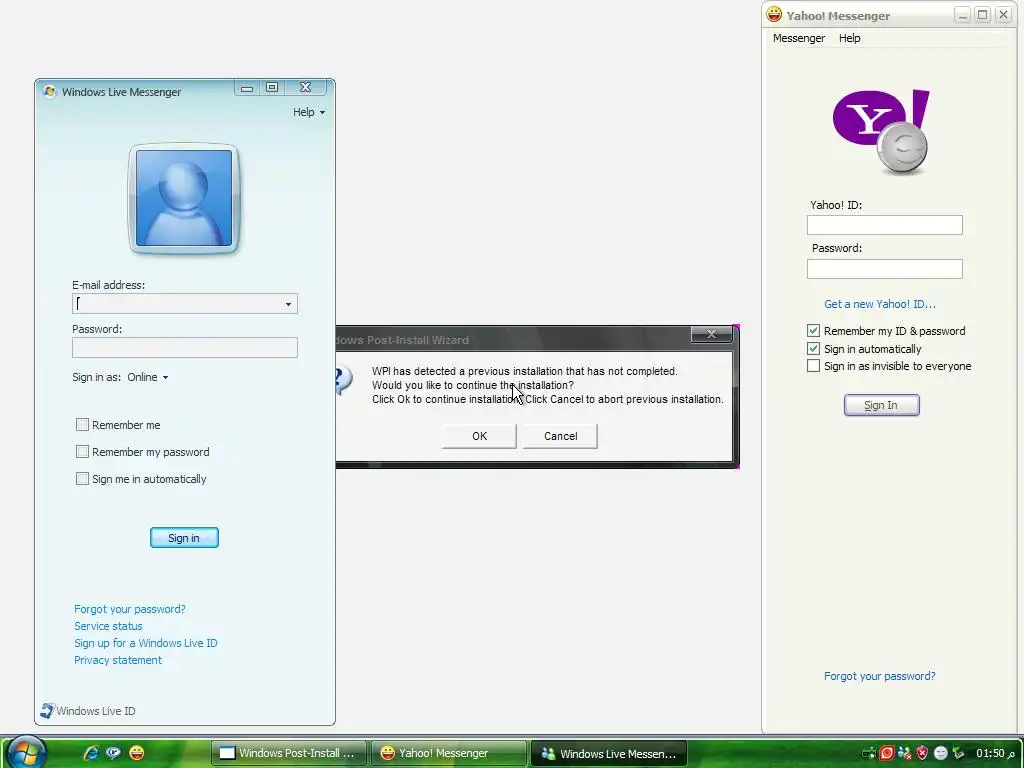The height and width of the screenshot is (768, 1024).
Task: Click Sign up for a Windows Live ID
Action: (146, 643)
